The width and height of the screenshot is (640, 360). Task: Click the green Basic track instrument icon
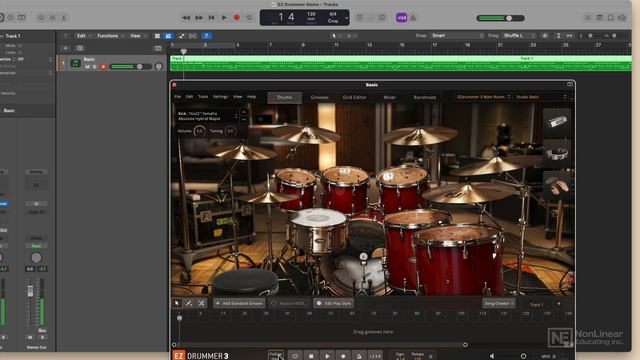click(76, 63)
